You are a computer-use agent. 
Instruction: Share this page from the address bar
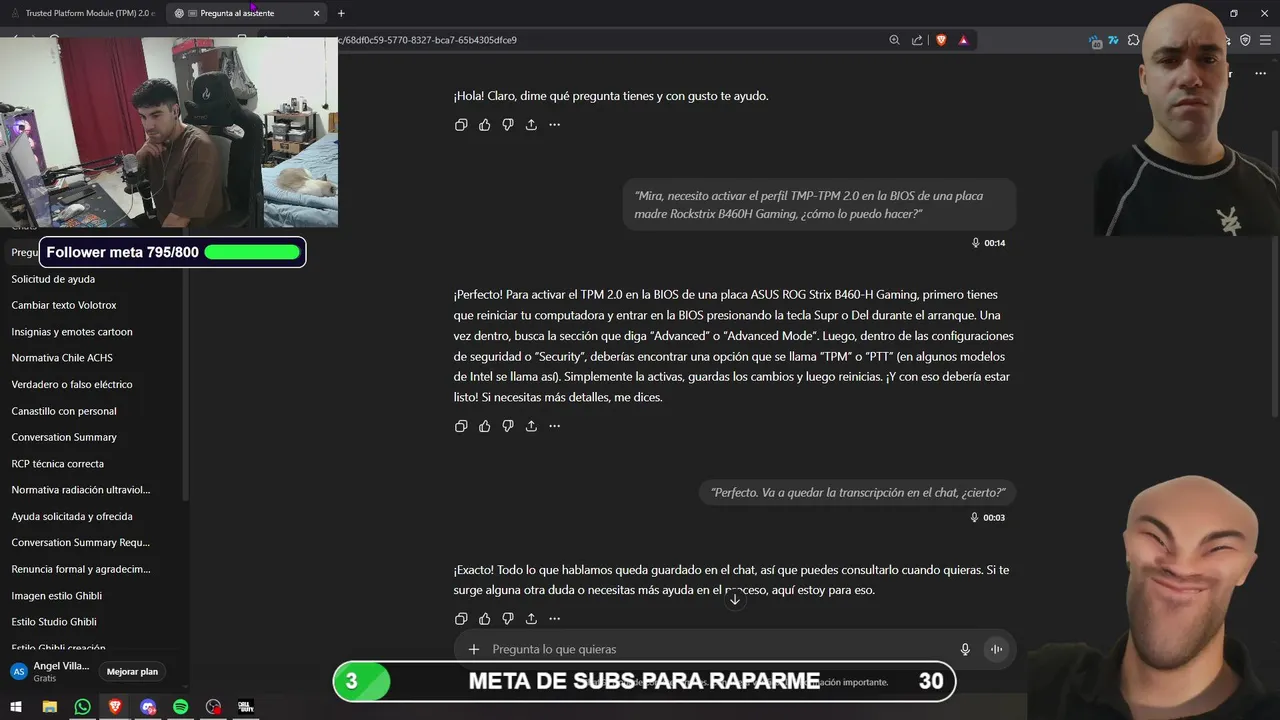coord(917,40)
